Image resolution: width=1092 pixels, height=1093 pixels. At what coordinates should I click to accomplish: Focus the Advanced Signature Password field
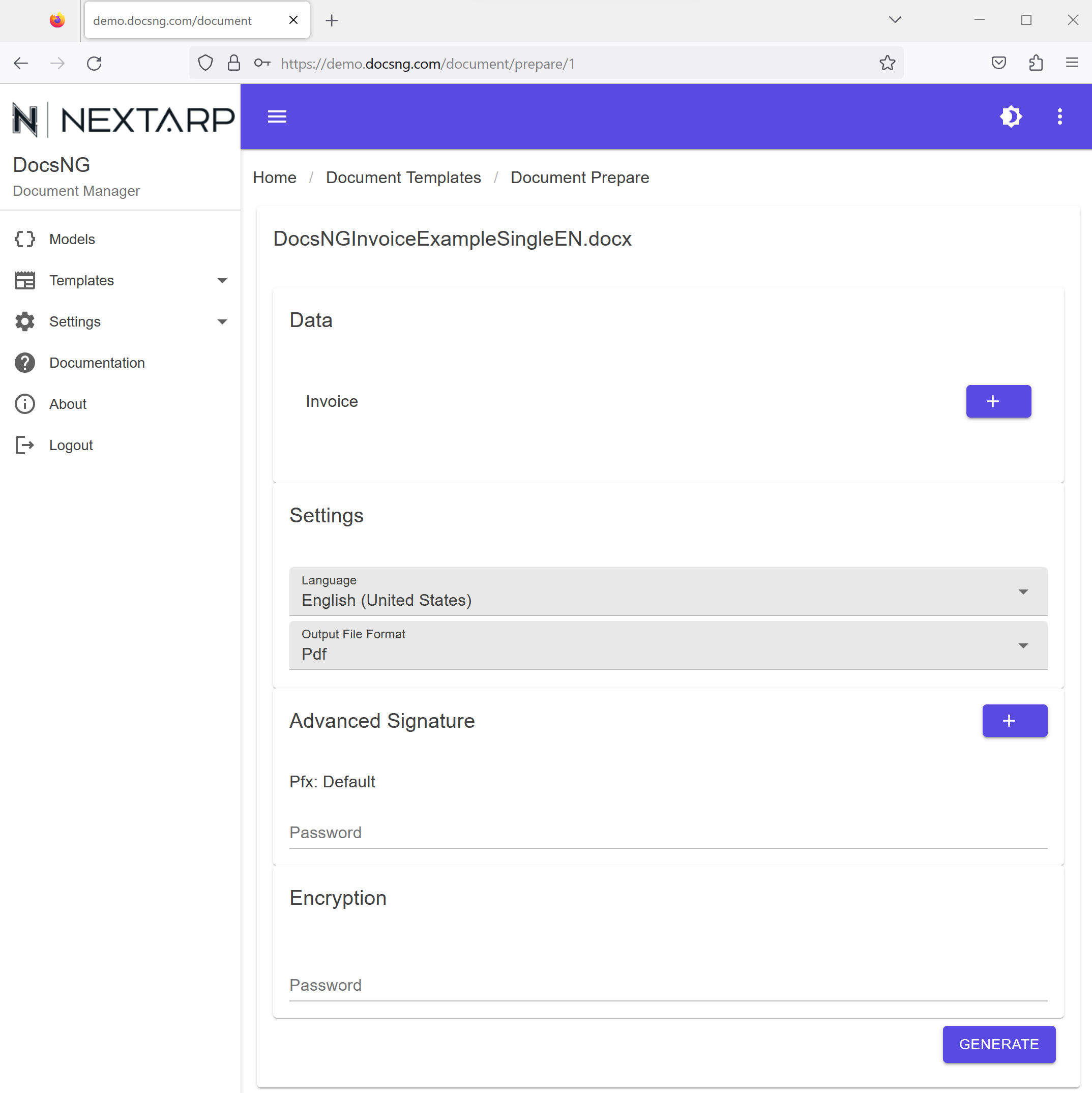click(668, 832)
